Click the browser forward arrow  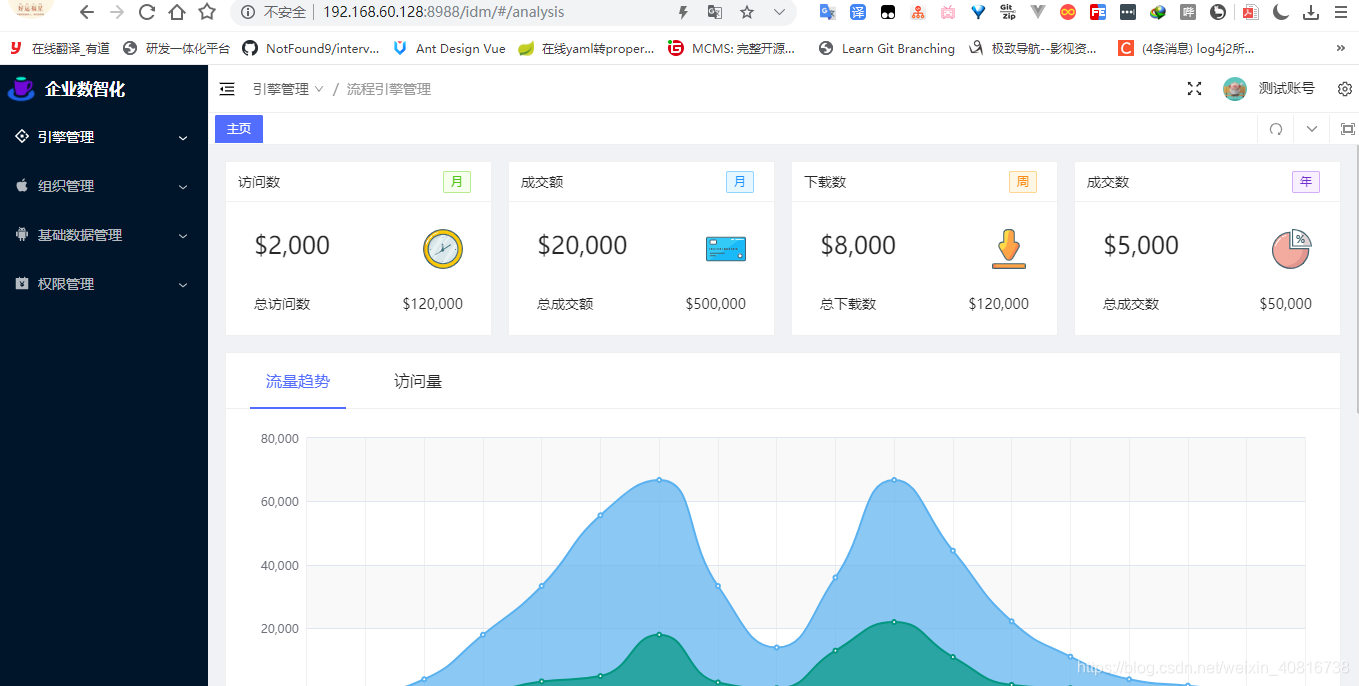click(117, 13)
